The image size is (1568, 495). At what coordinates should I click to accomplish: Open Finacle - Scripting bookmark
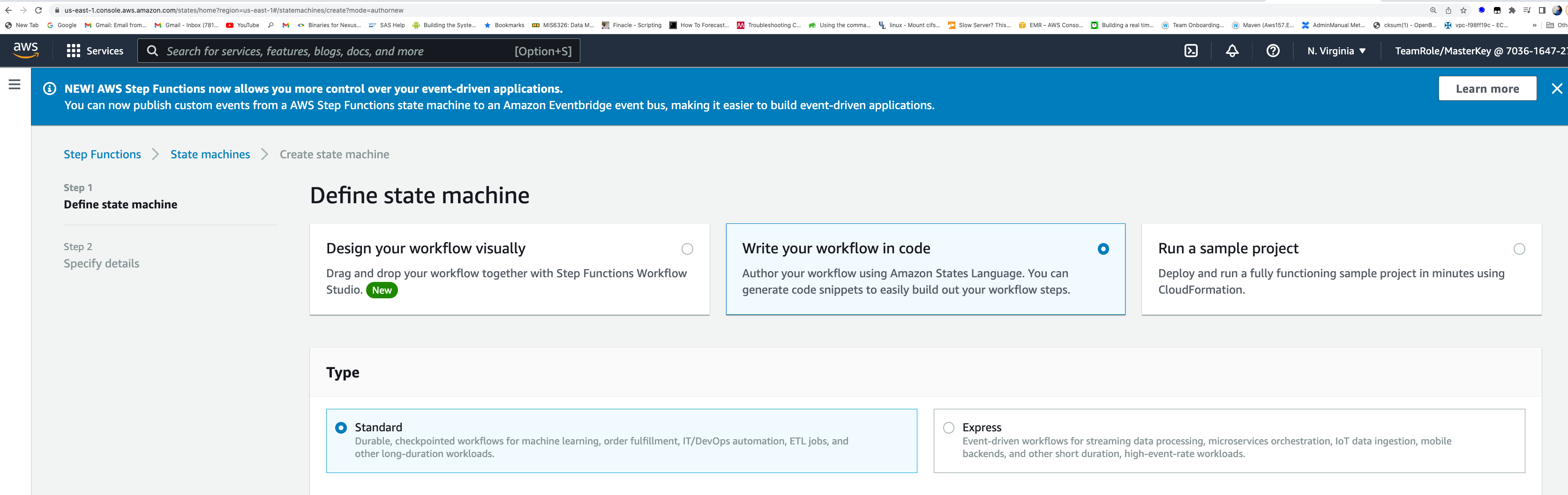tap(631, 26)
